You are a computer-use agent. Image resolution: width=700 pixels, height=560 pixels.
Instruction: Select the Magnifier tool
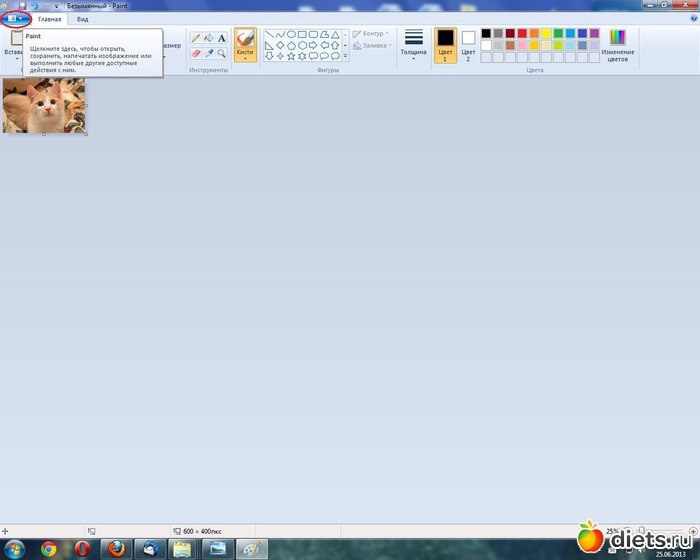(x=222, y=52)
